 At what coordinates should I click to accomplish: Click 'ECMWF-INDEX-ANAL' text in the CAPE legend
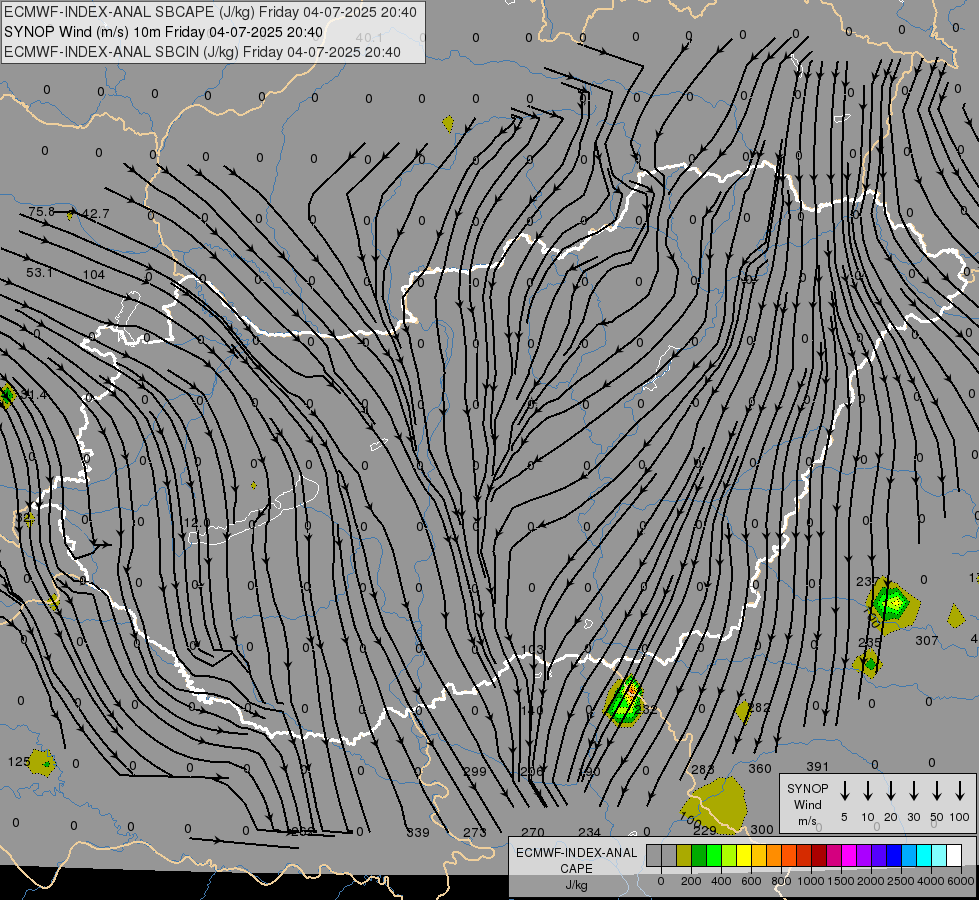tap(576, 853)
